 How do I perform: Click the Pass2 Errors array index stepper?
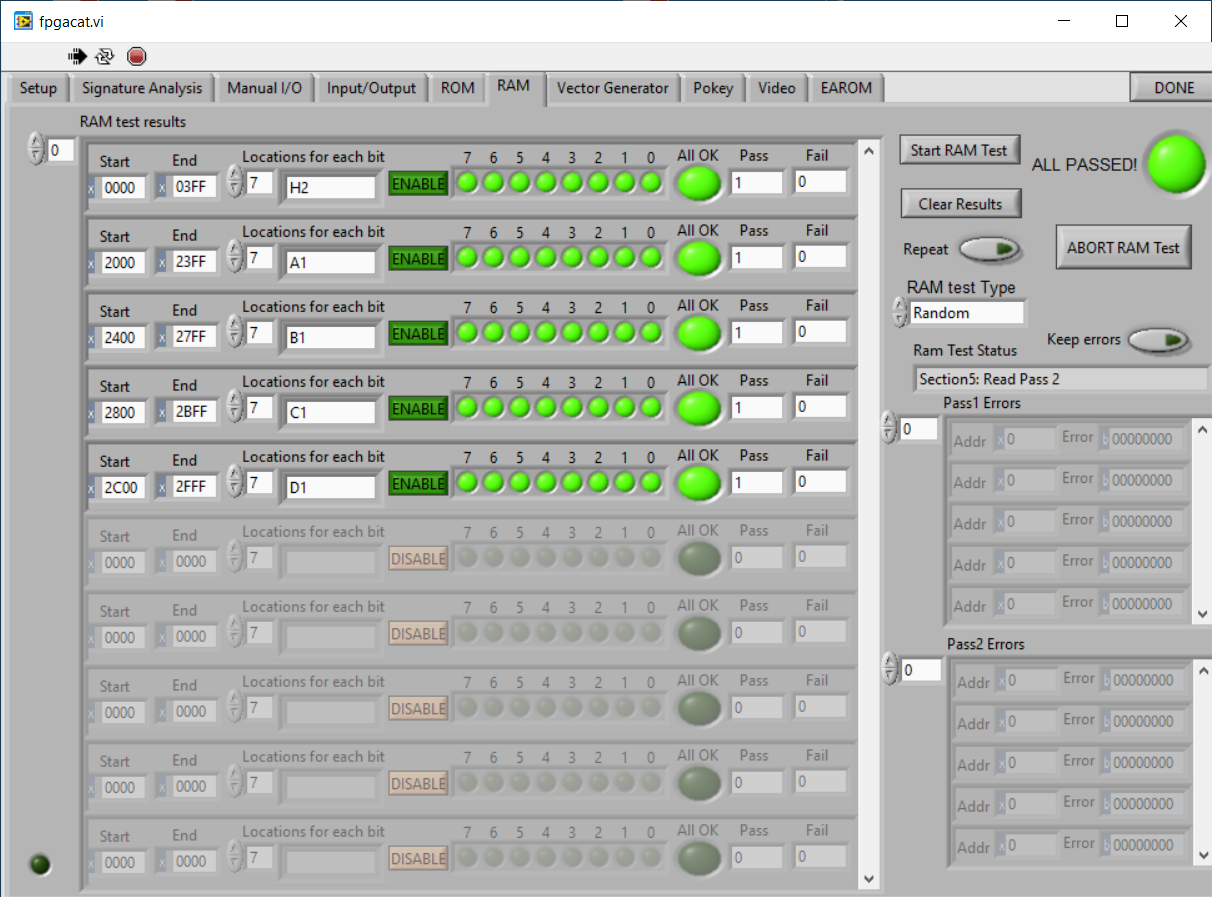(890, 670)
